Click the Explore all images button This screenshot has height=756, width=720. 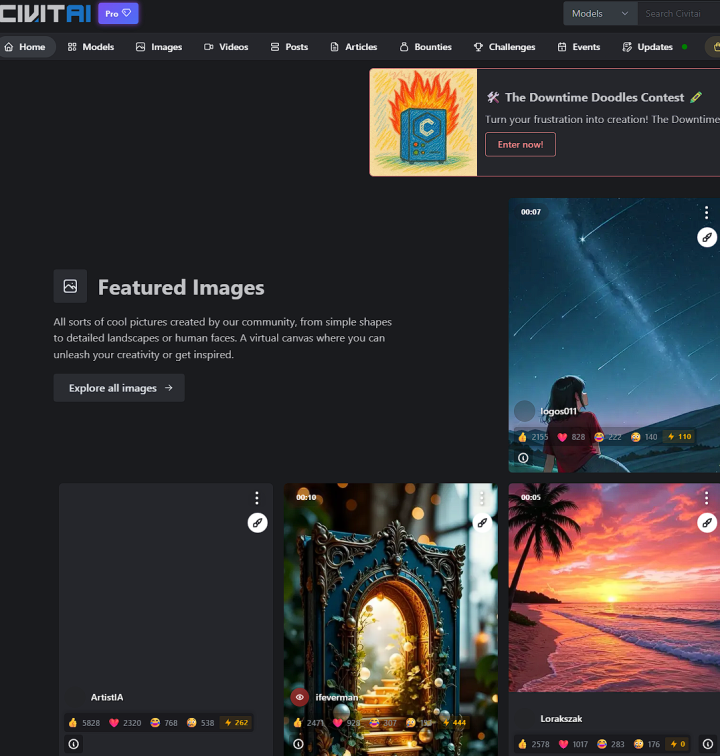[x=119, y=388]
